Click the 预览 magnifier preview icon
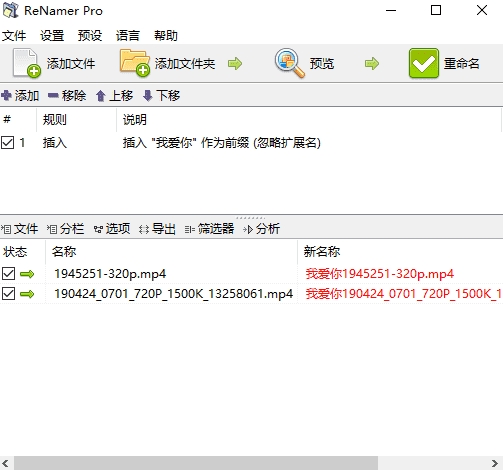Image resolution: width=503 pixels, height=470 pixels. coord(289,63)
